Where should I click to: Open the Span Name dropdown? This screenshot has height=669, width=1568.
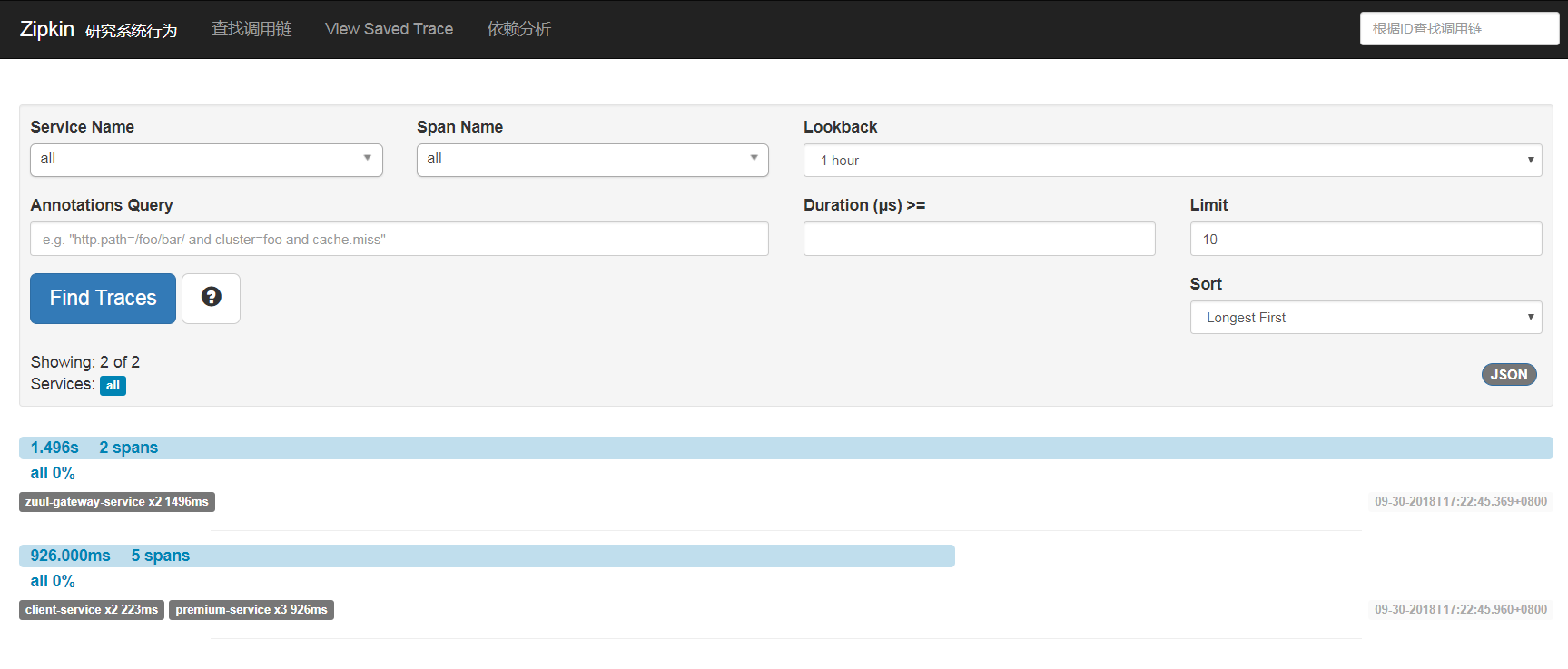point(592,160)
